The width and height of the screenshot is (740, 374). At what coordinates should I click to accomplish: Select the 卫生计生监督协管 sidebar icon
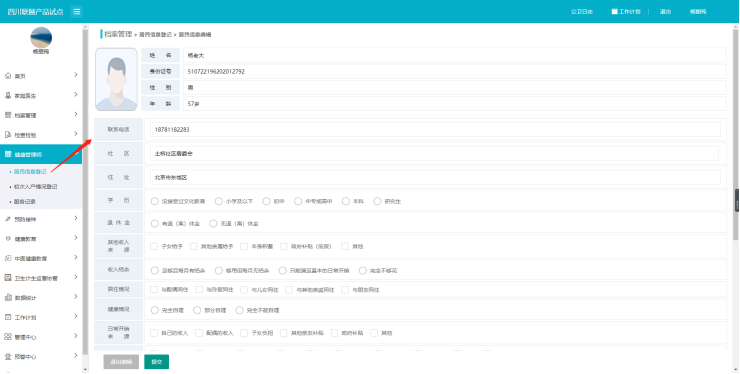coord(8,278)
